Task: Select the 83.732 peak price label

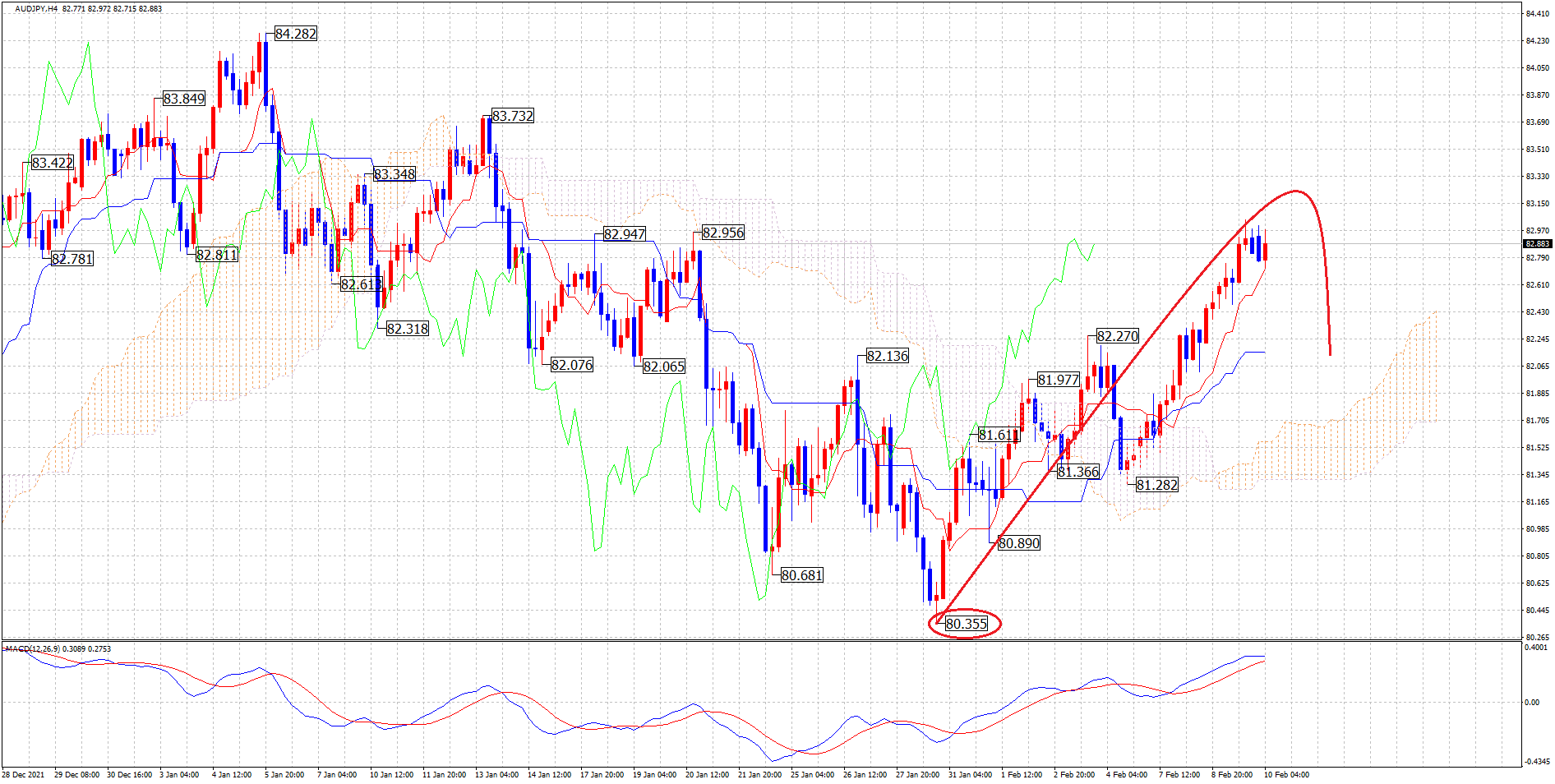Action: (512, 116)
